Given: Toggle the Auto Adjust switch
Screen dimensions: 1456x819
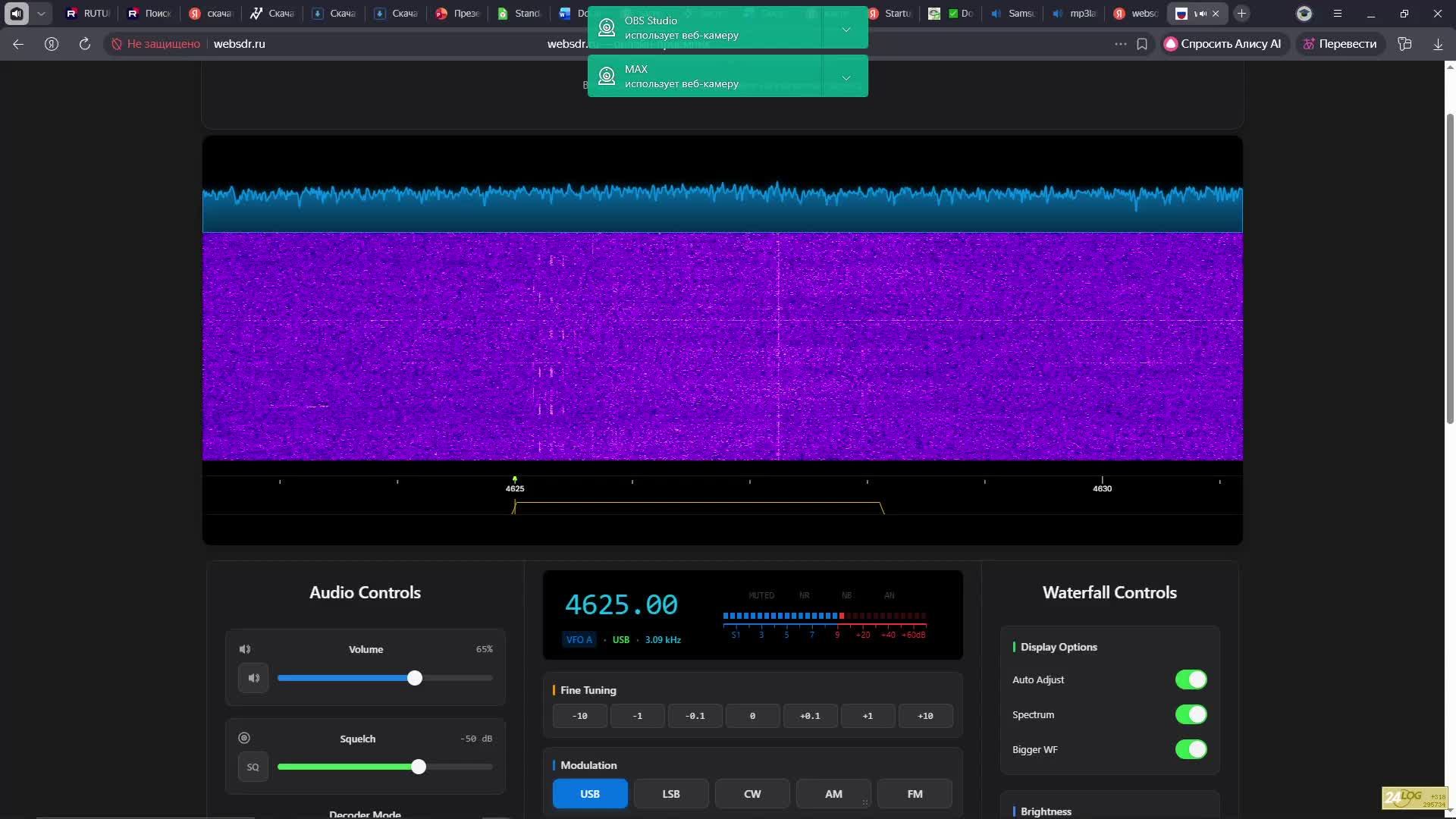Looking at the screenshot, I should tap(1191, 679).
